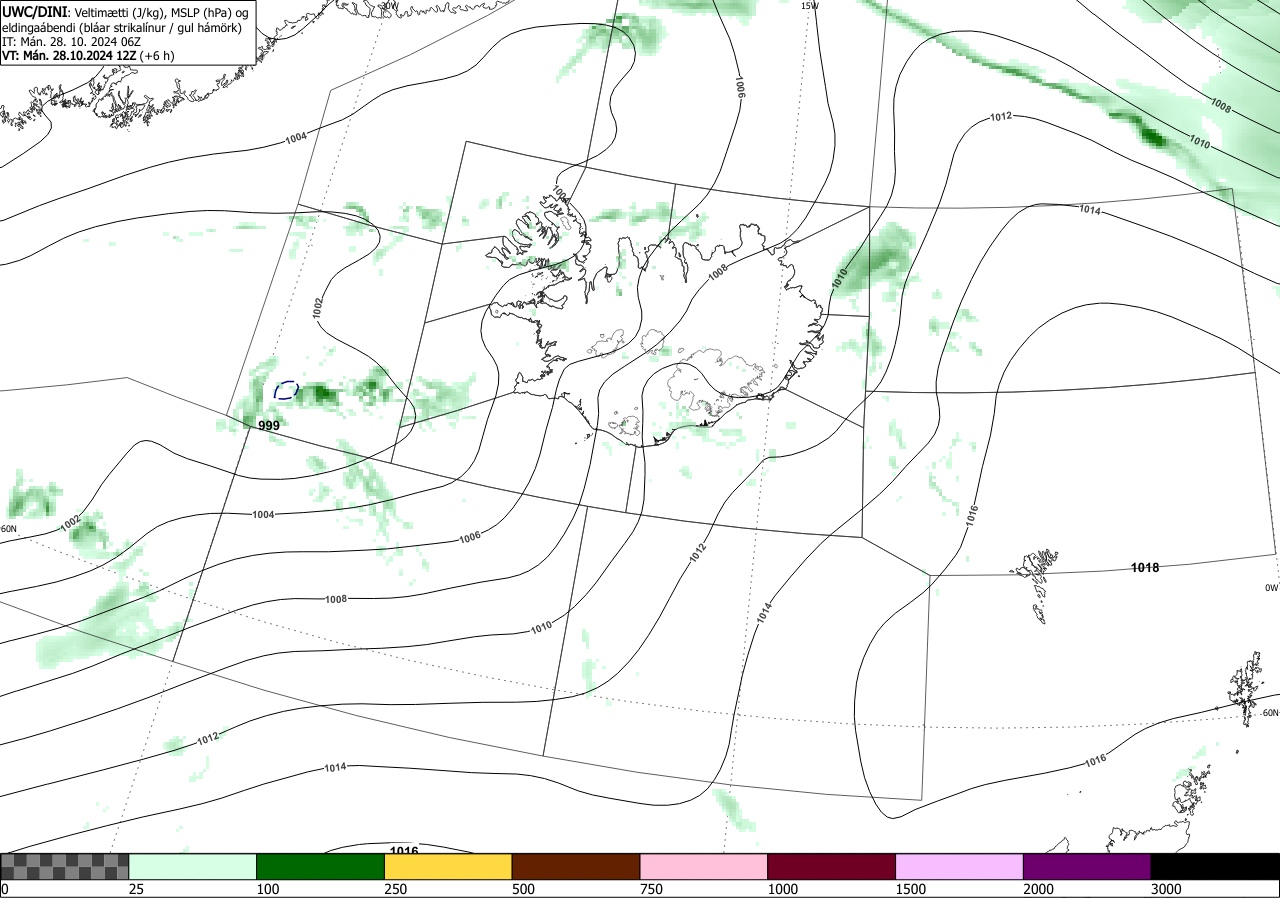Click the legend value 500
The image size is (1280, 898).
click(x=524, y=889)
